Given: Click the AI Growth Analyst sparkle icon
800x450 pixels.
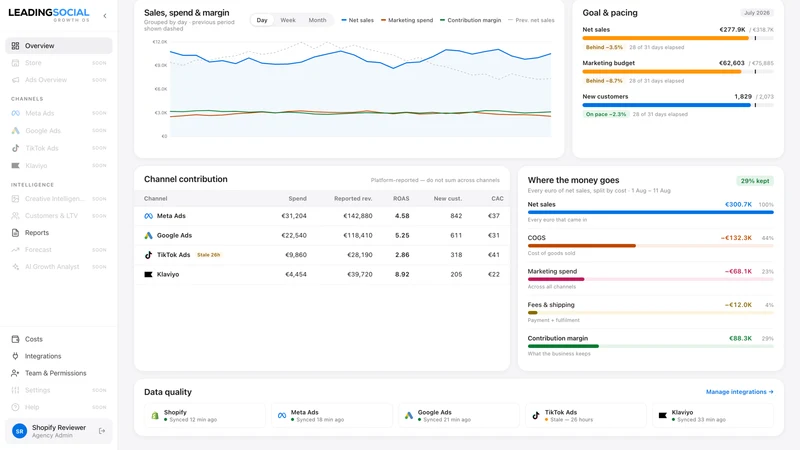Looking at the screenshot, I should point(15,266).
